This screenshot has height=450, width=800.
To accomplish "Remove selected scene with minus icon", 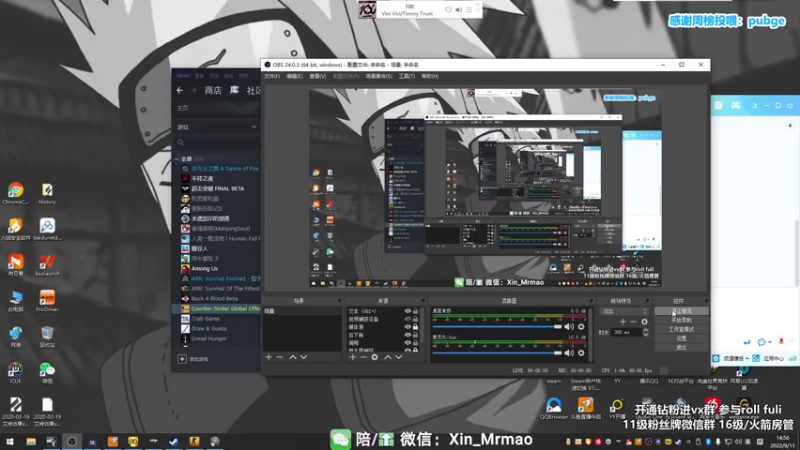I will point(280,357).
